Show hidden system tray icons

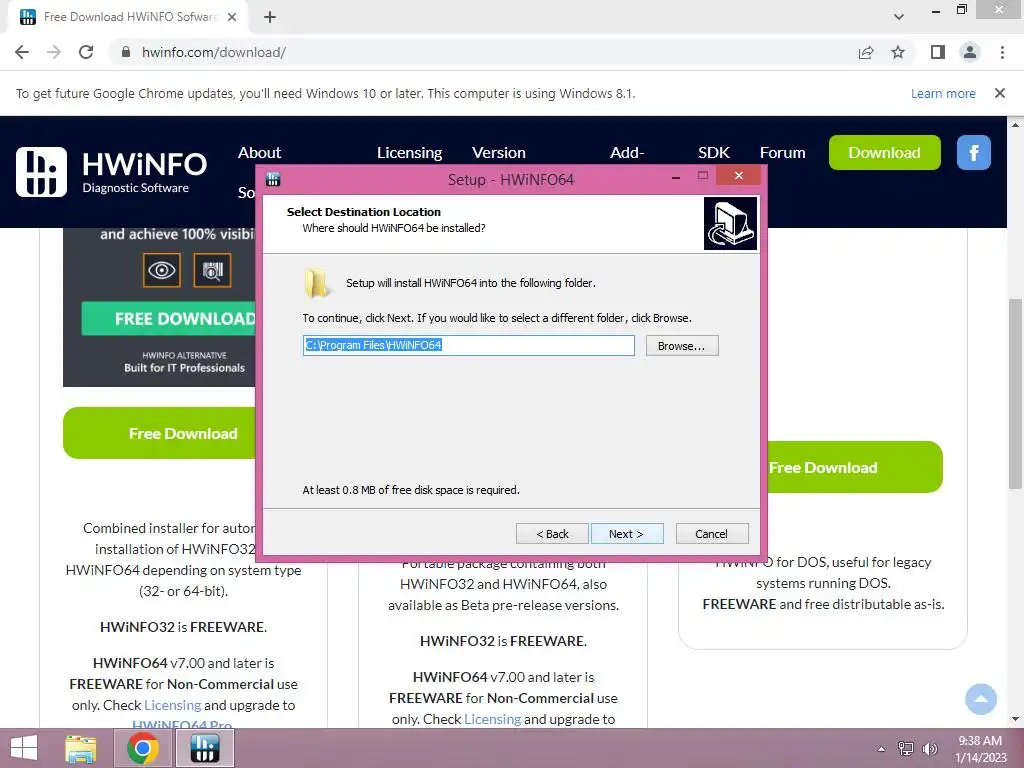point(882,749)
